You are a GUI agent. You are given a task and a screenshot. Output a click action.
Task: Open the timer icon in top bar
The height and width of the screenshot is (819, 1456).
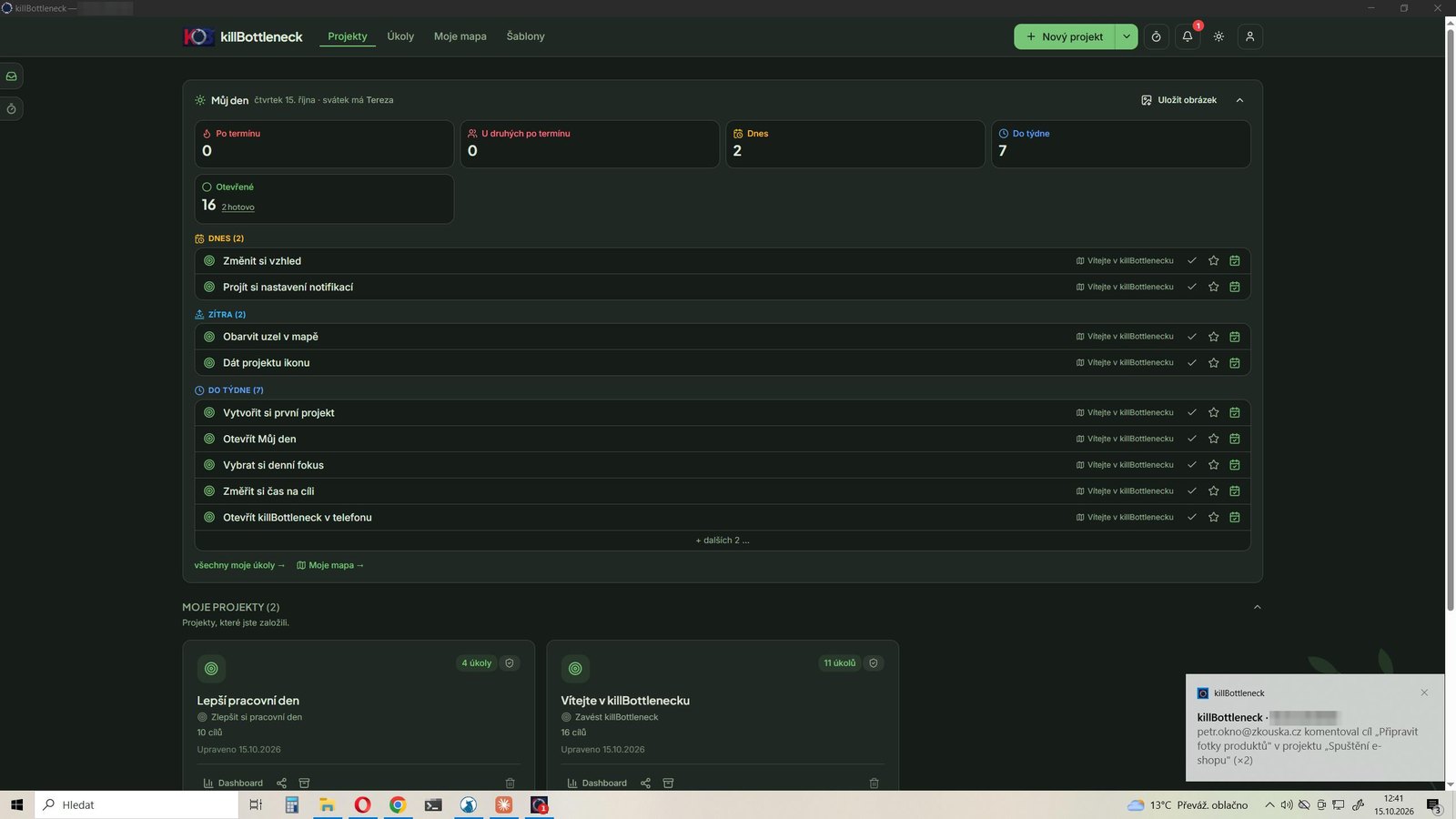click(1157, 36)
